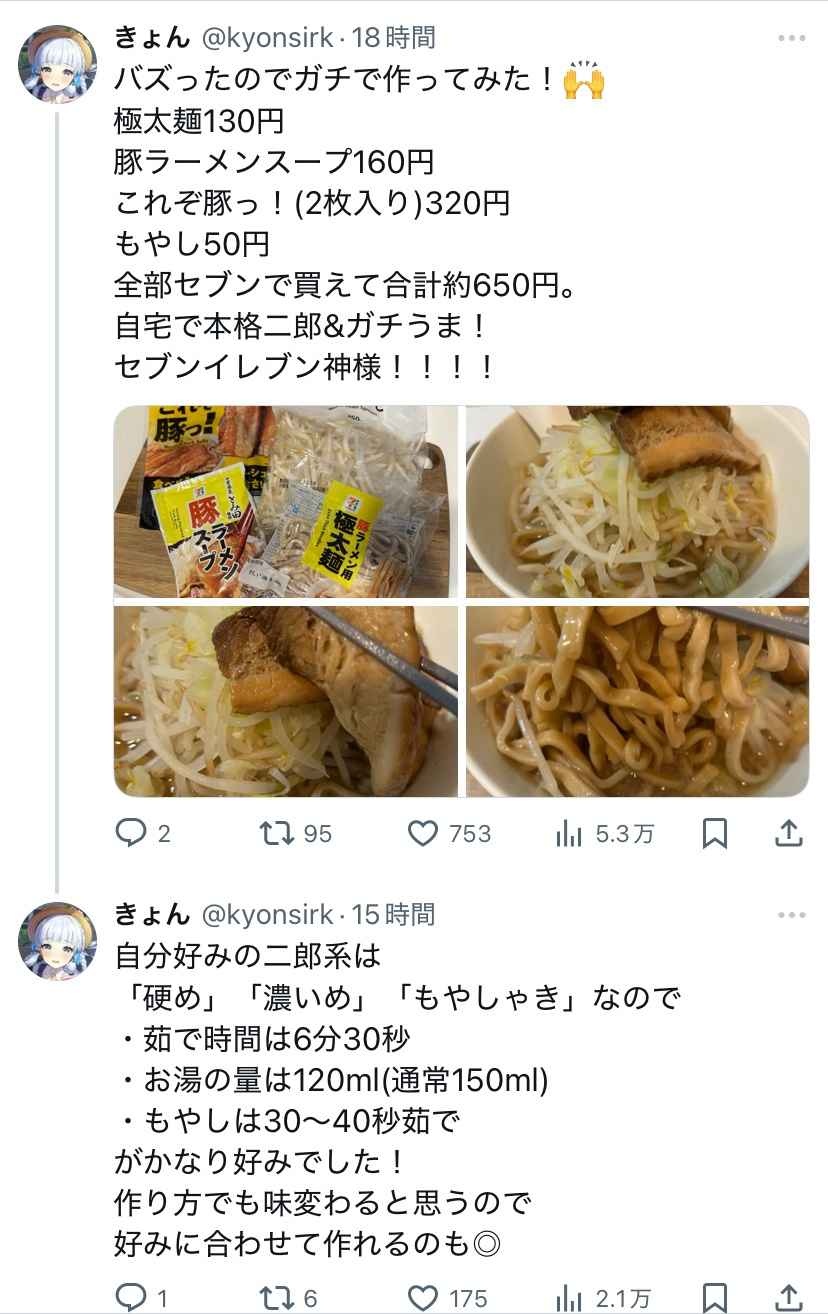Open きょん's avatar on first tweet
The width and height of the screenshot is (828, 1314).
click(x=58, y=64)
